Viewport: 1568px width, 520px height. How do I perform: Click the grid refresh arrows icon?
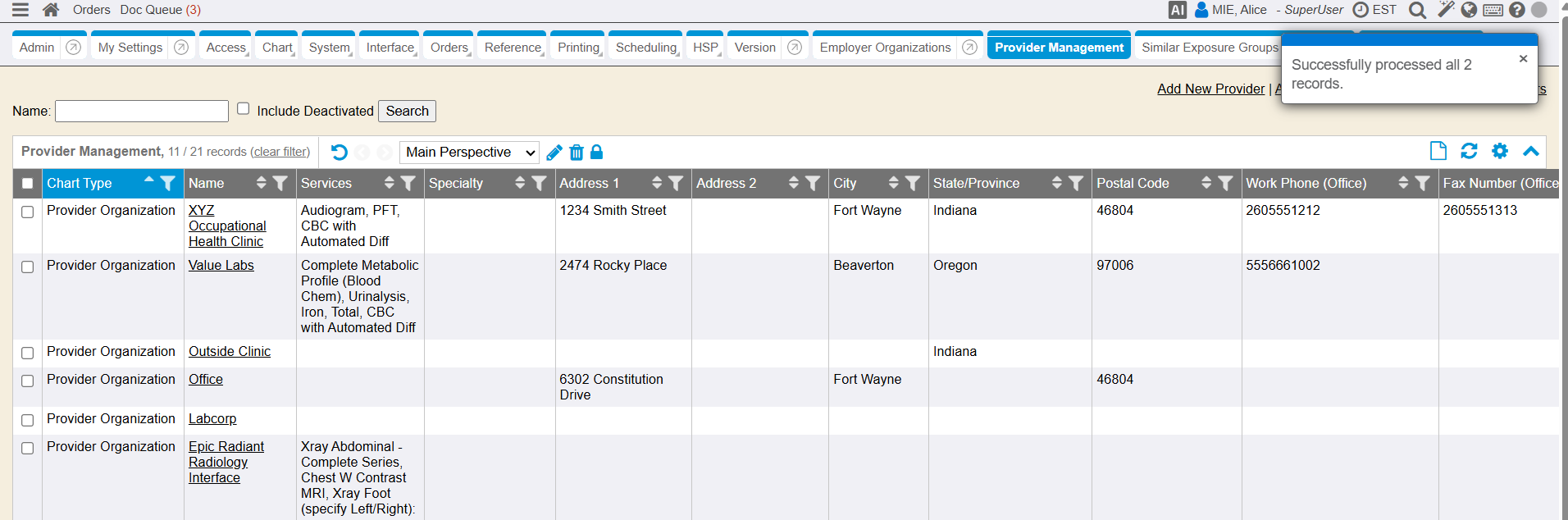click(1469, 151)
